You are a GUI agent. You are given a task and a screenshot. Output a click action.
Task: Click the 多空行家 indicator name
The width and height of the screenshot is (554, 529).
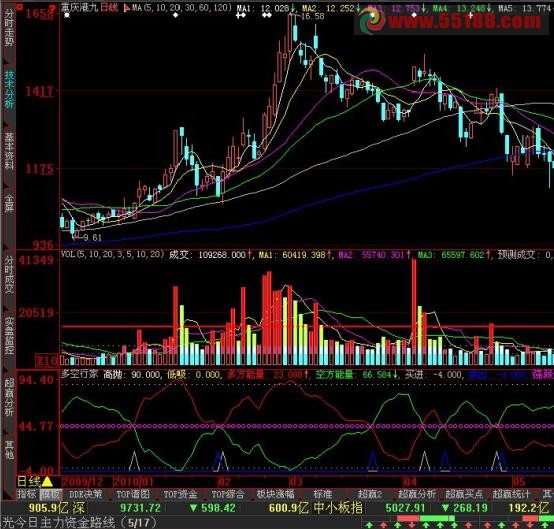click(79, 374)
